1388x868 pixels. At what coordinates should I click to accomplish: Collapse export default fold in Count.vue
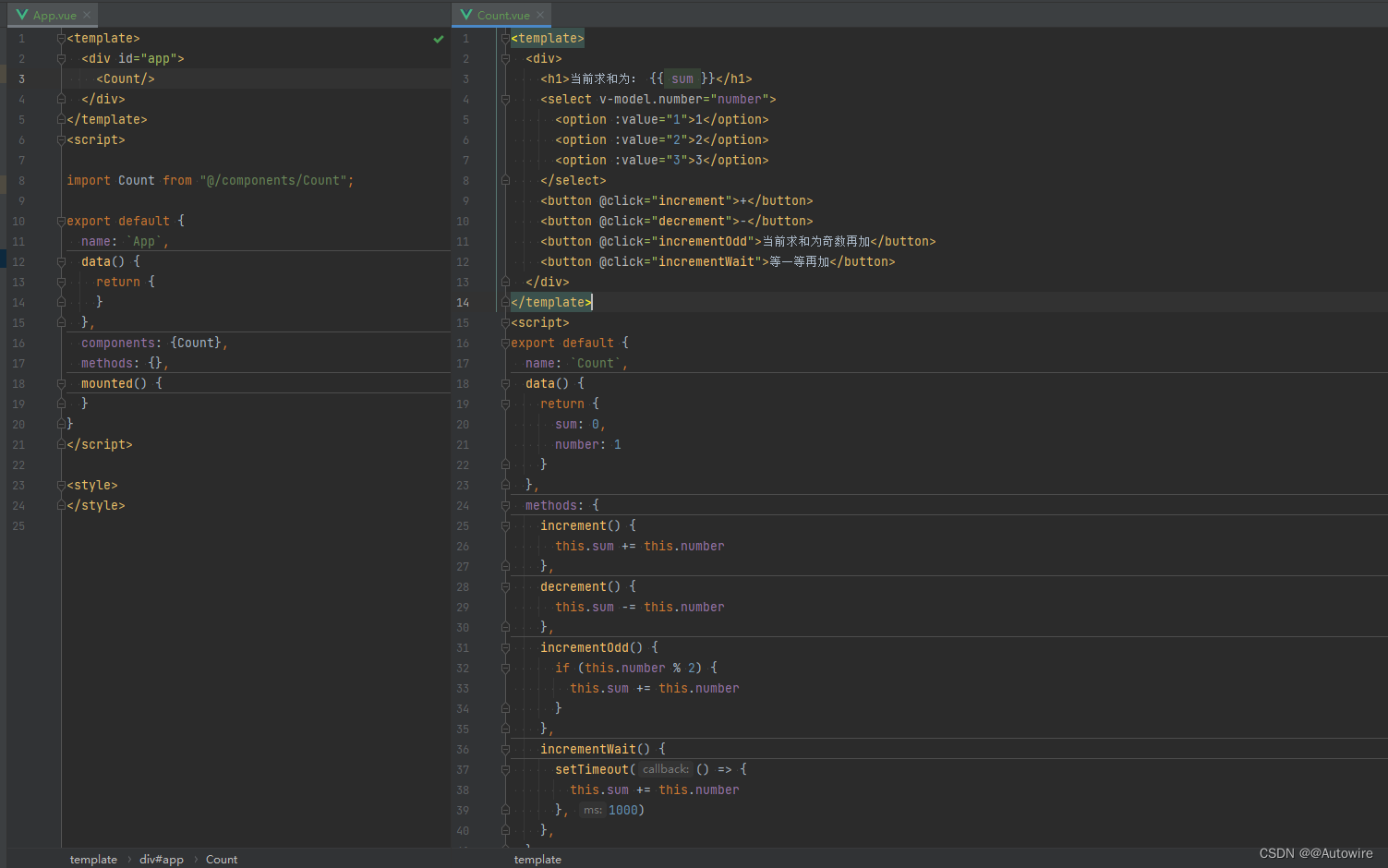click(505, 343)
